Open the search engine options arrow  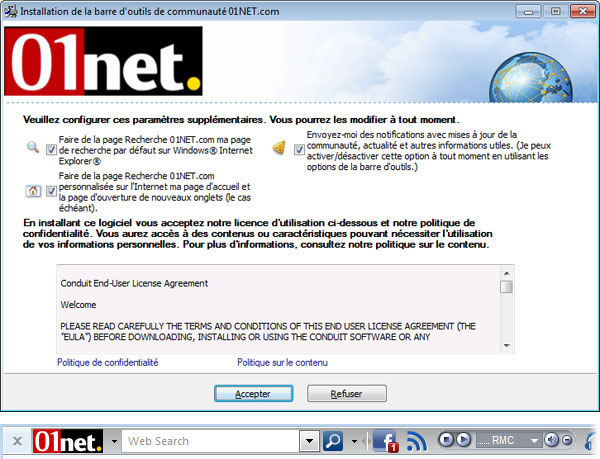click(x=354, y=442)
